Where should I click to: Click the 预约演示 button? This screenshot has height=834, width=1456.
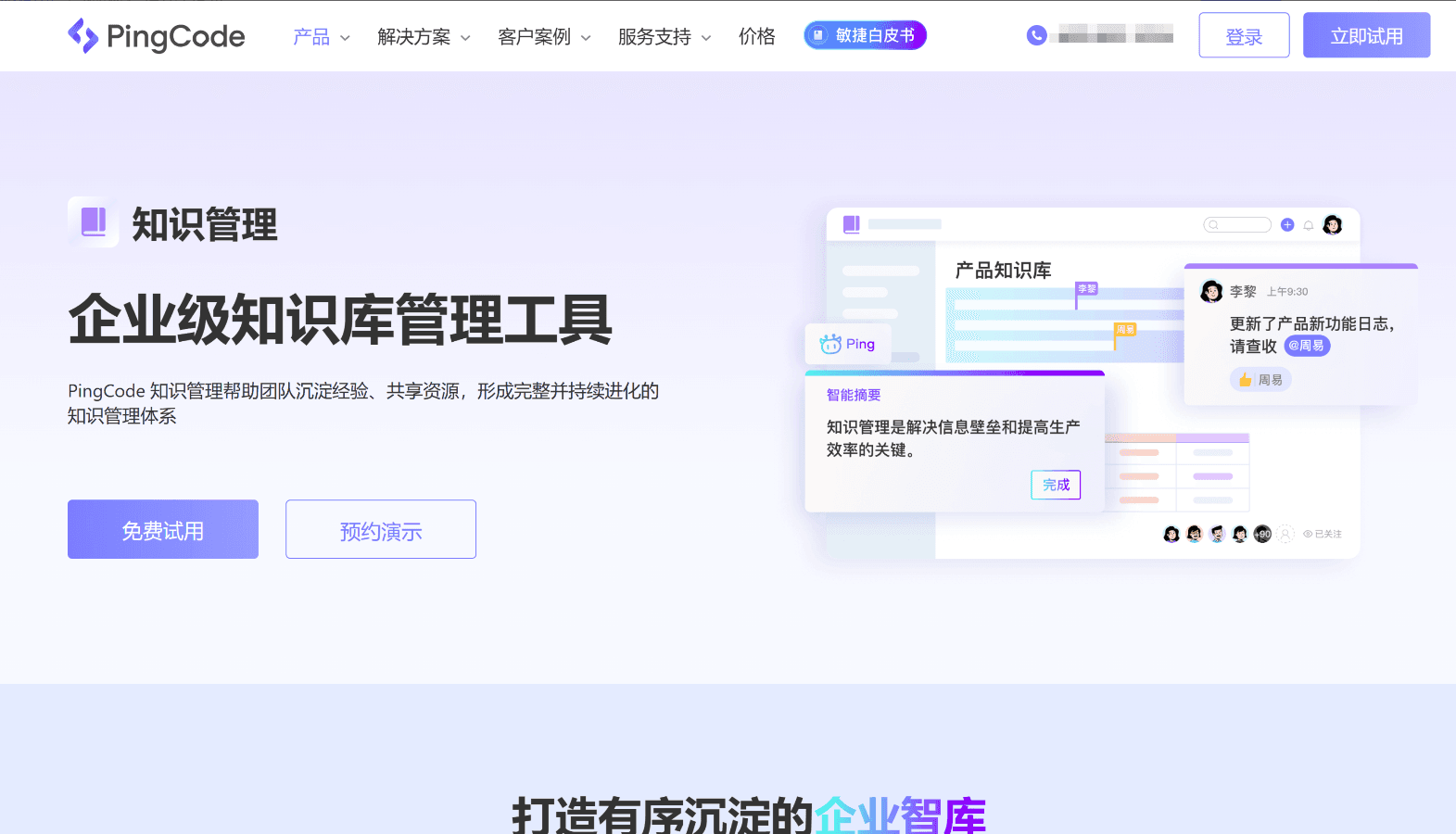click(381, 529)
